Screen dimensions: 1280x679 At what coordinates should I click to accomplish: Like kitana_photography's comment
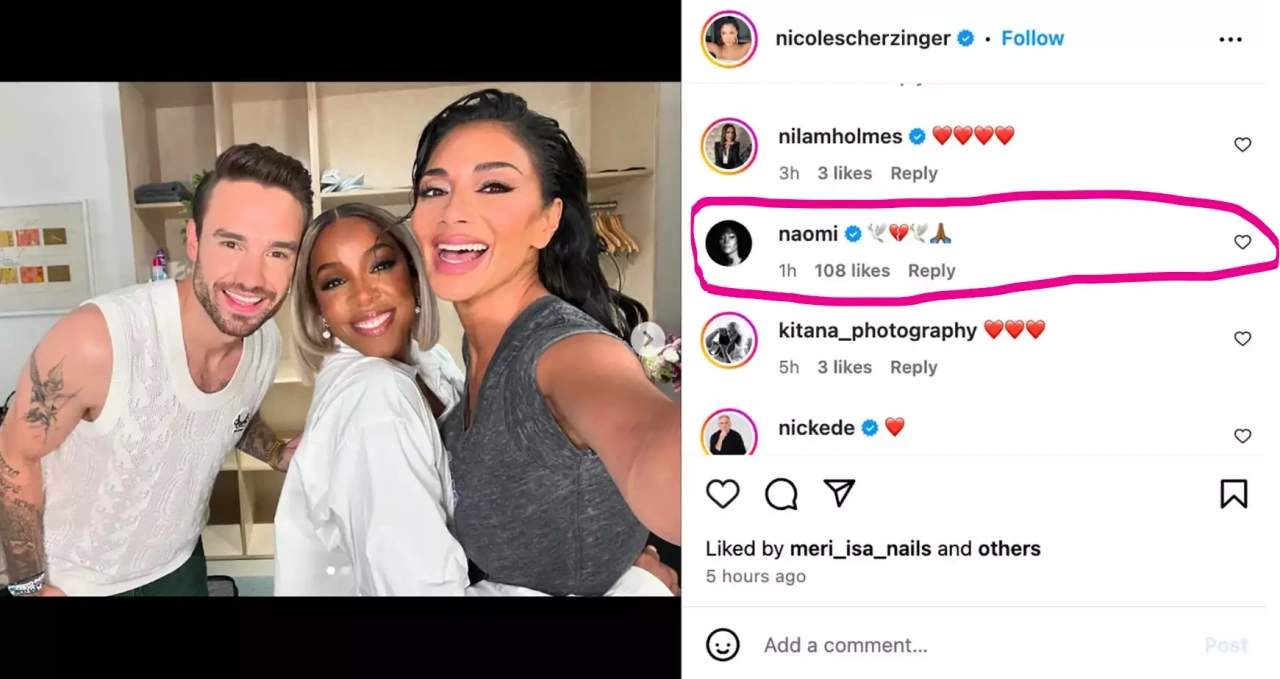1243,339
